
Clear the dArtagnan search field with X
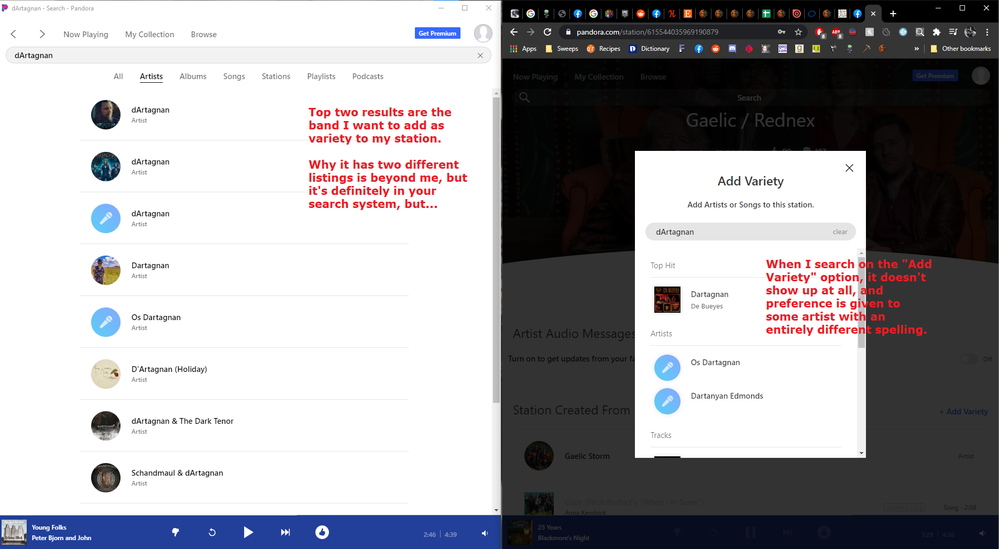coord(480,56)
